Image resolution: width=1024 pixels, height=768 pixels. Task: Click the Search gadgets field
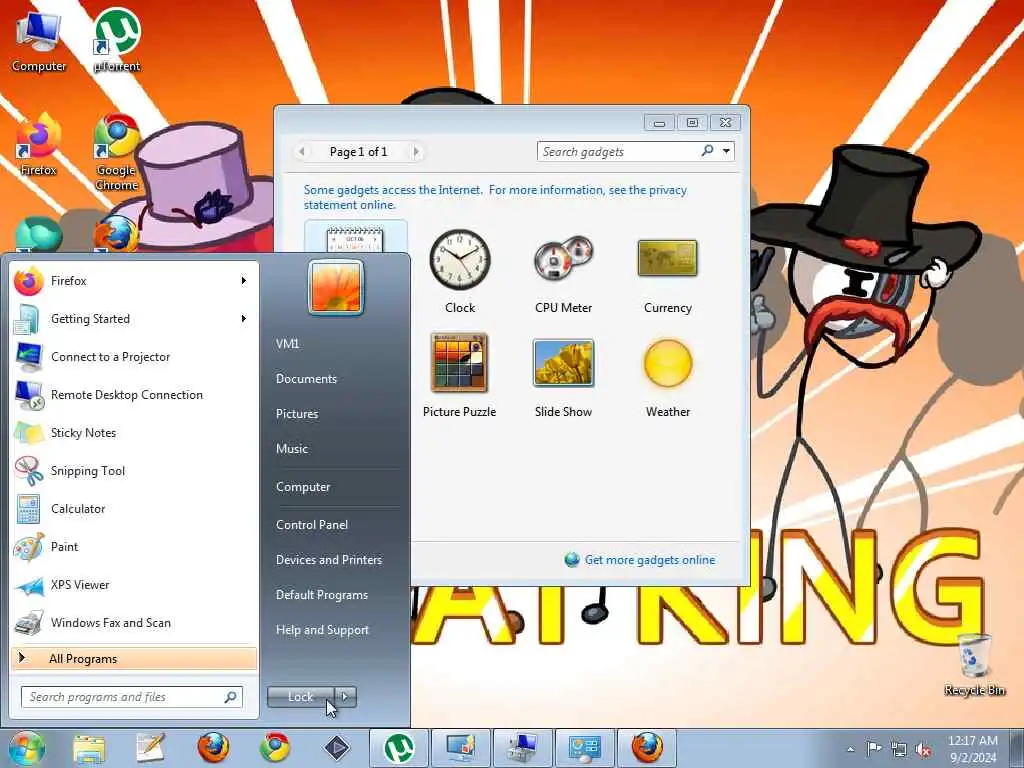pos(617,152)
